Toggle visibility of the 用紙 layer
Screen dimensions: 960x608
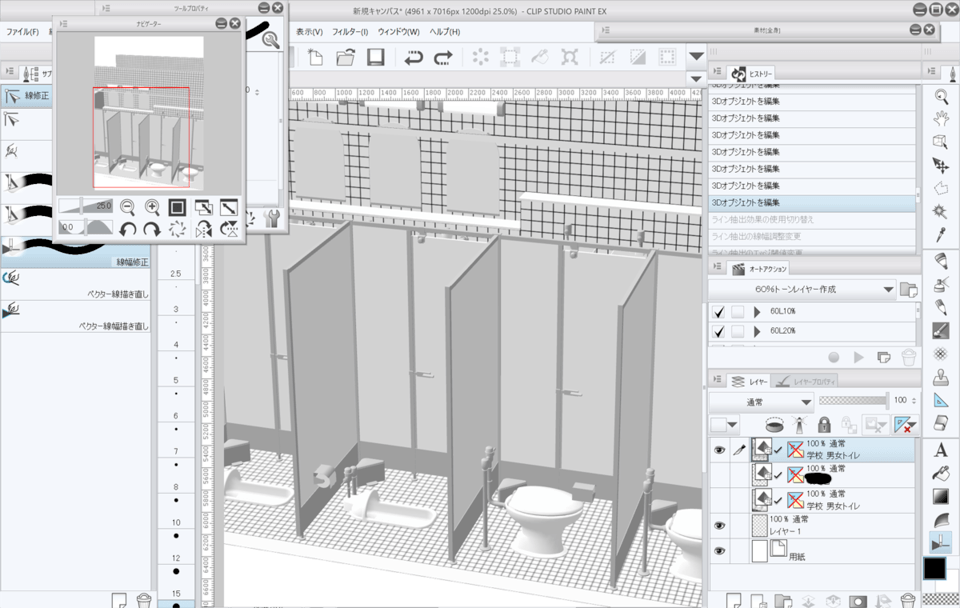pos(719,551)
